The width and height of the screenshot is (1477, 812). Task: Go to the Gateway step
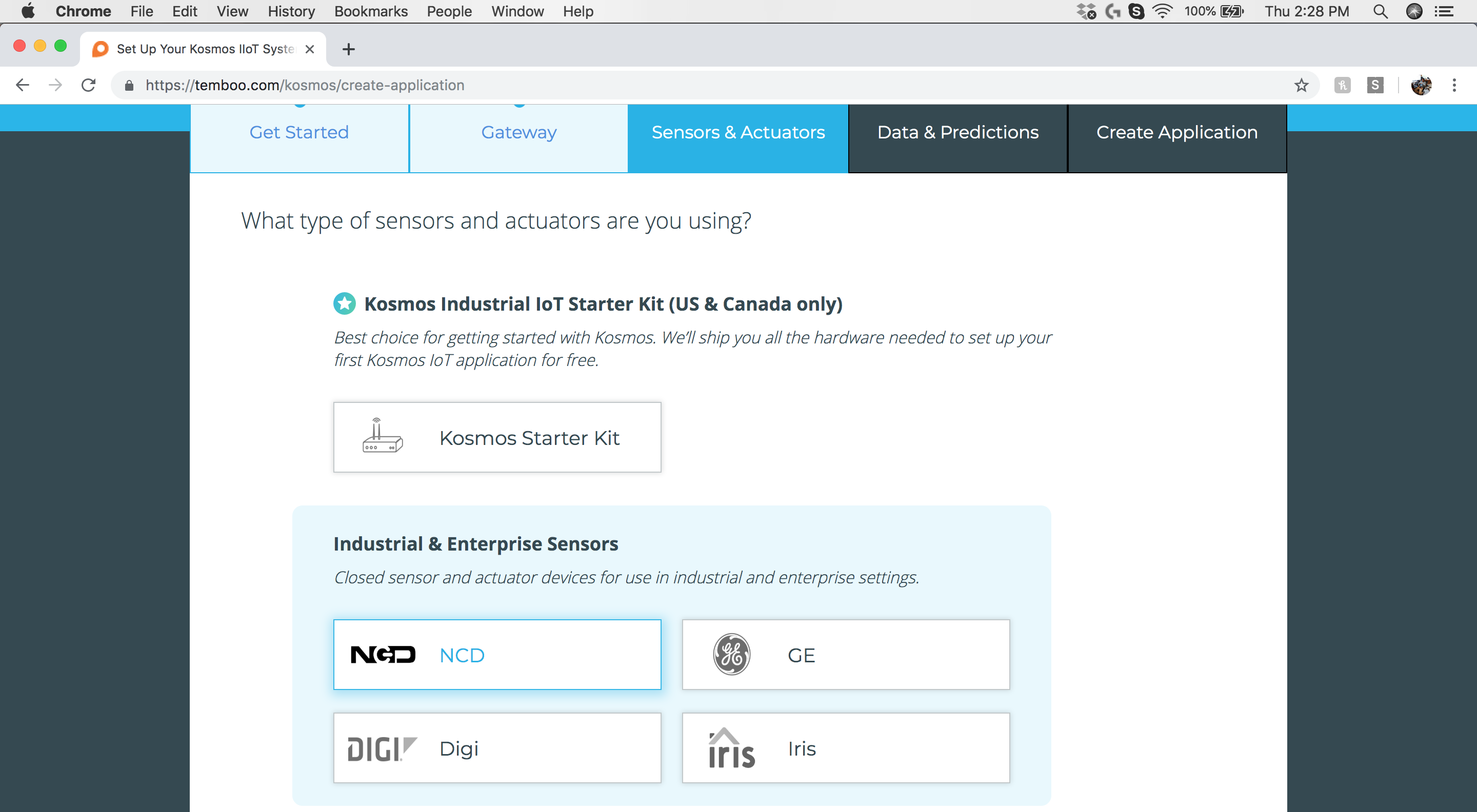click(519, 138)
